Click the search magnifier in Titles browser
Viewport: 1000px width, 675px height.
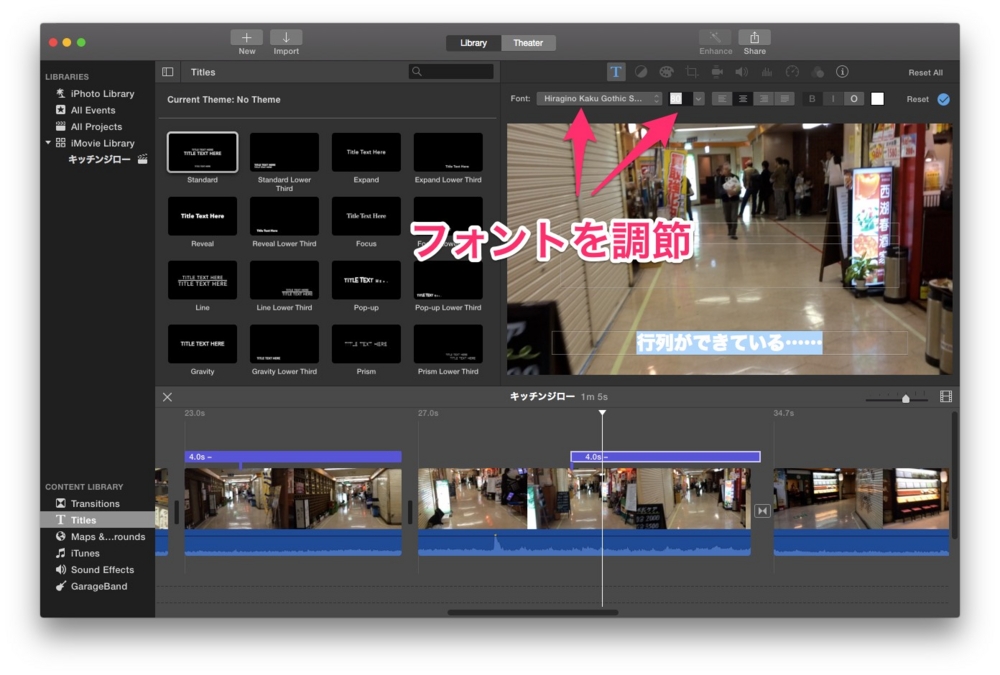[x=416, y=71]
